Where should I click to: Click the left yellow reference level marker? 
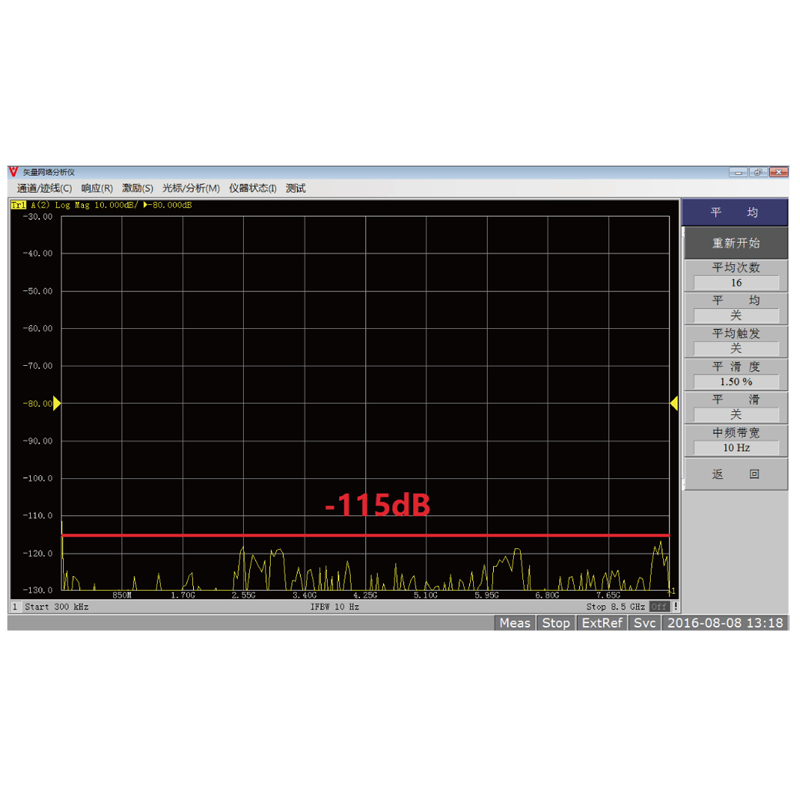pyautogui.click(x=57, y=403)
